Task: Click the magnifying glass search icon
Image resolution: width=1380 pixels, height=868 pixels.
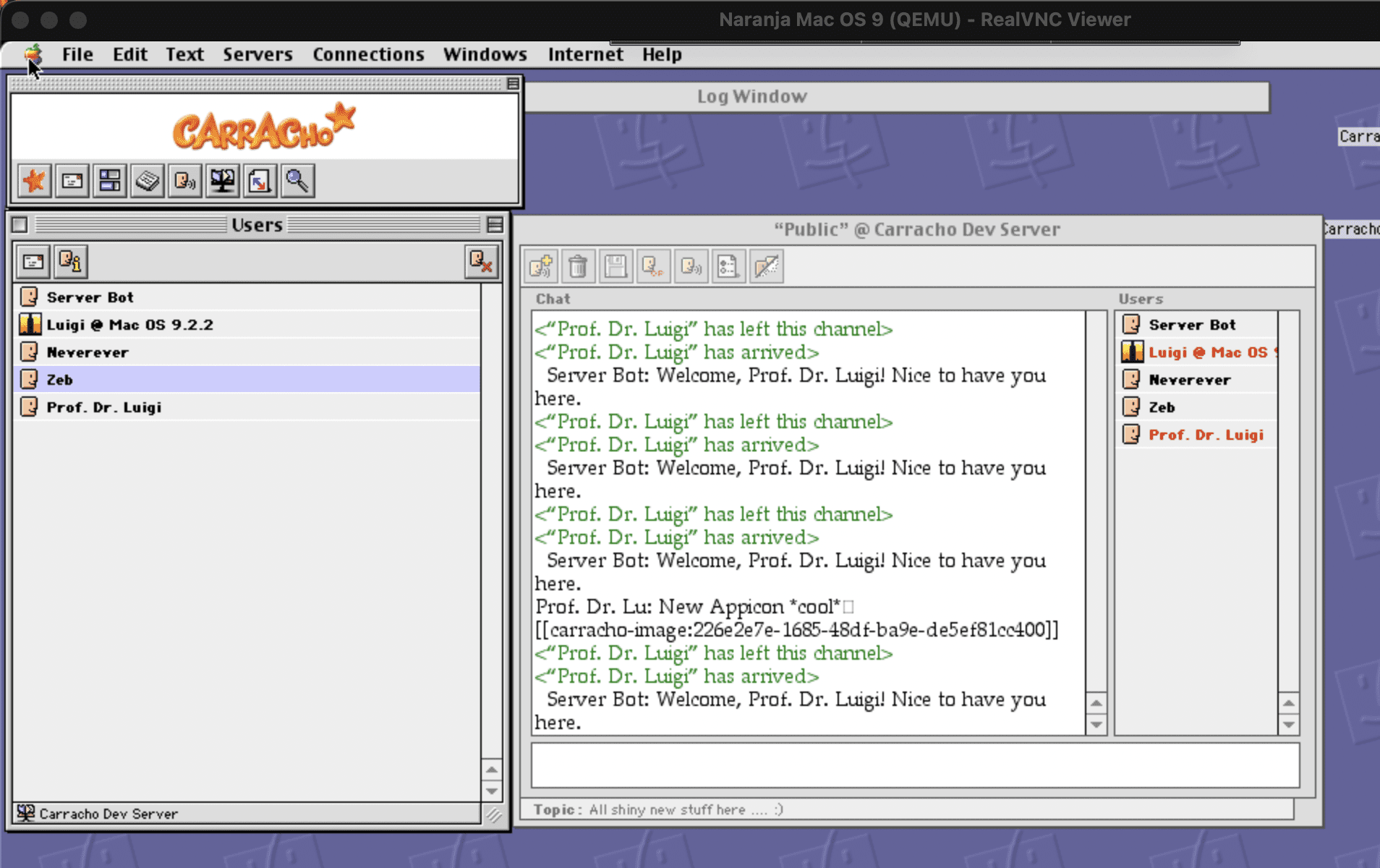Action: tap(297, 181)
